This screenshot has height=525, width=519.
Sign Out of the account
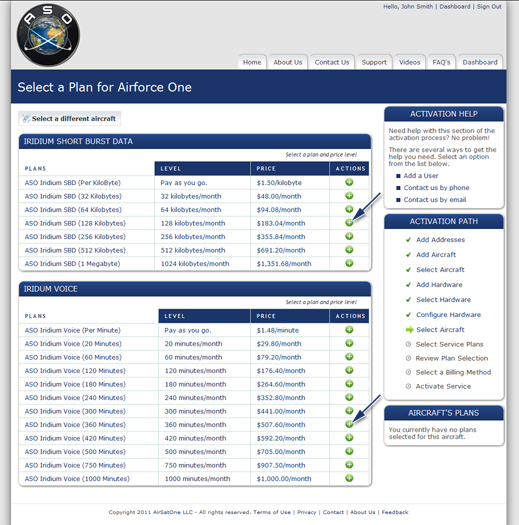[489, 7]
